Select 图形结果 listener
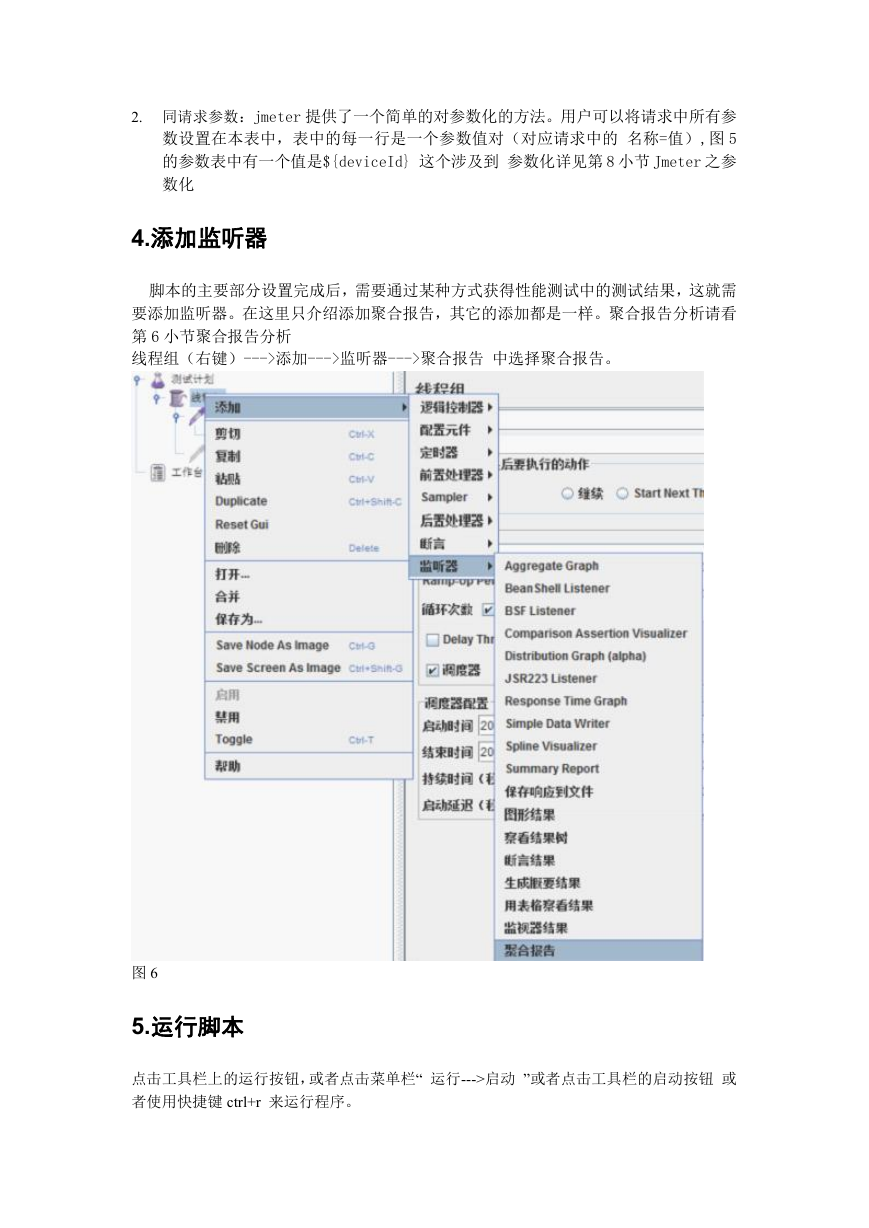Image resolution: width=869 pixels, height=1228 pixels. [x=599, y=815]
